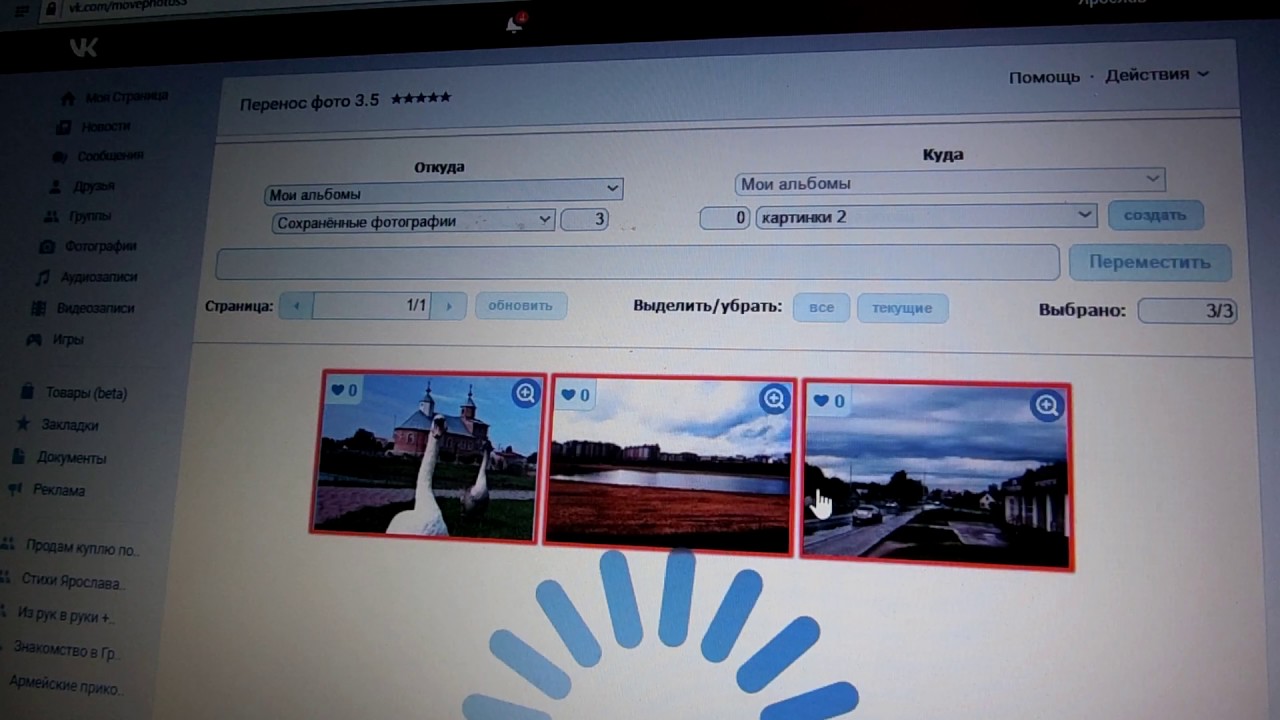Open Мои Страница menu item
This screenshot has height=720, width=1280.
click(127, 97)
